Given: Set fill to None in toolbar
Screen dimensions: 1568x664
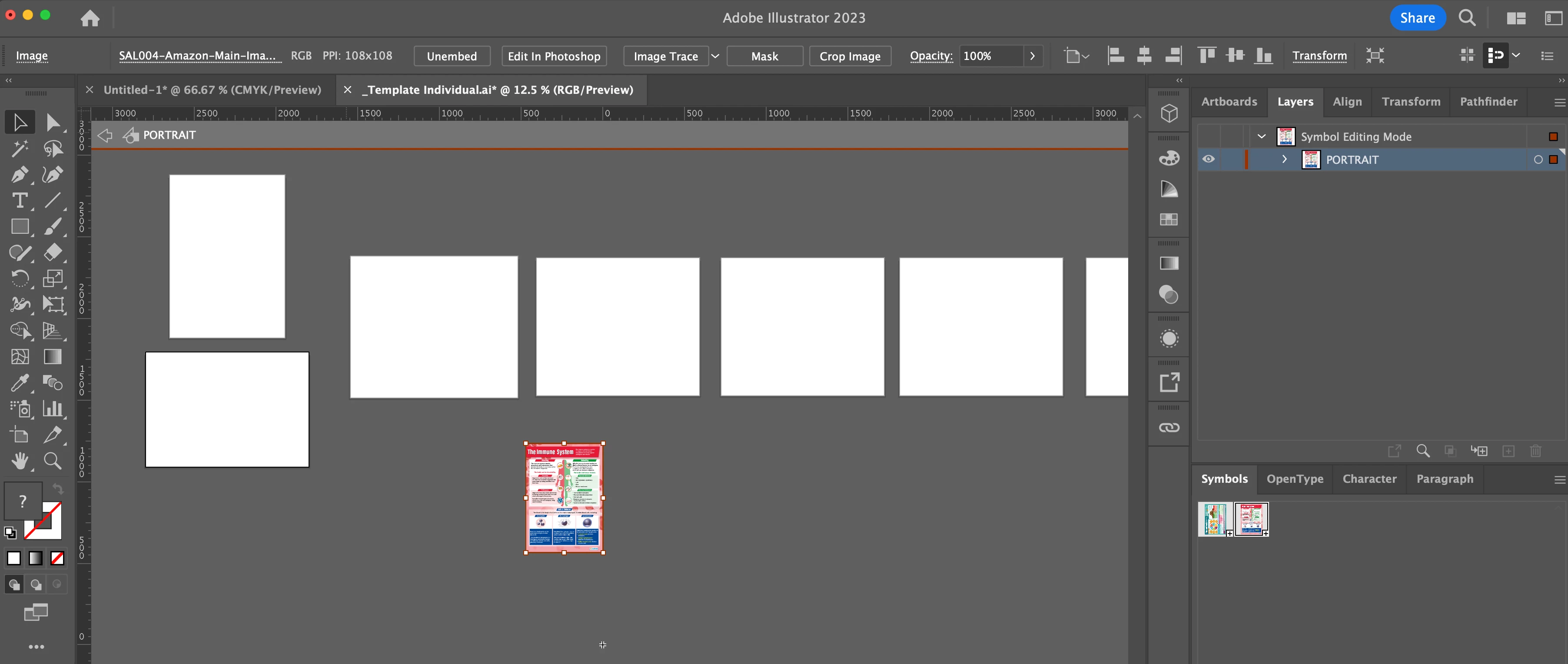Looking at the screenshot, I should [x=57, y=558].
